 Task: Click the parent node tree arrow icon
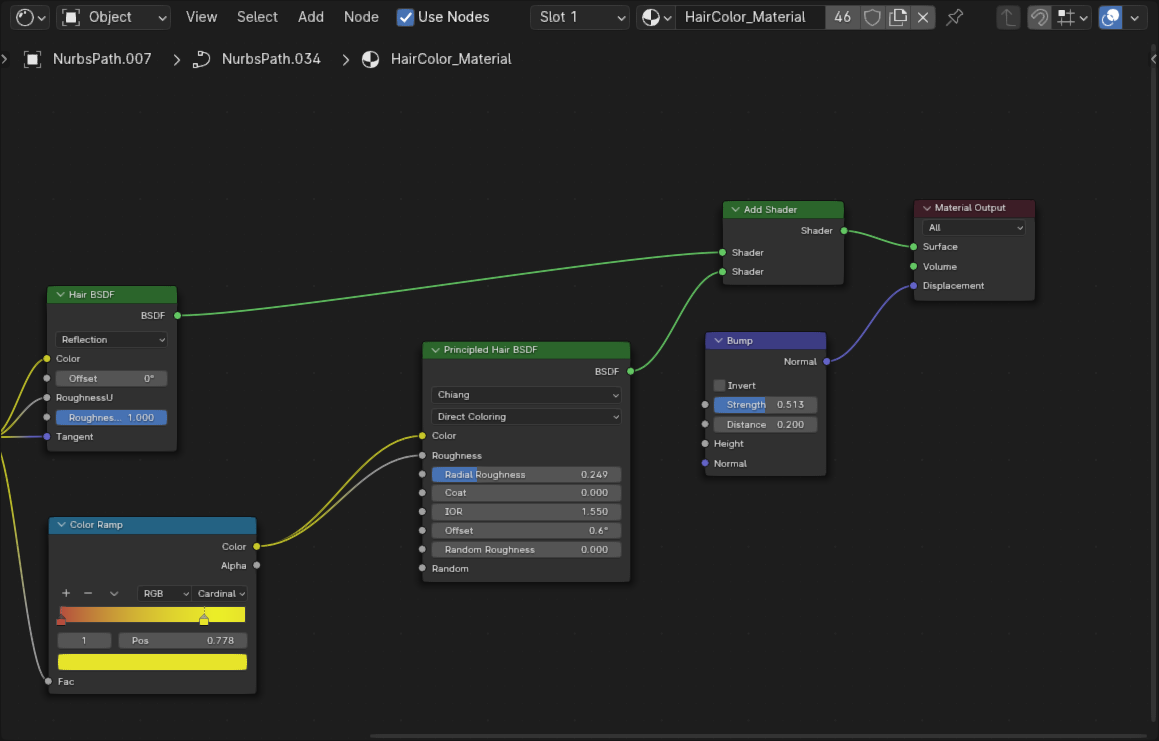(1007, 17)
